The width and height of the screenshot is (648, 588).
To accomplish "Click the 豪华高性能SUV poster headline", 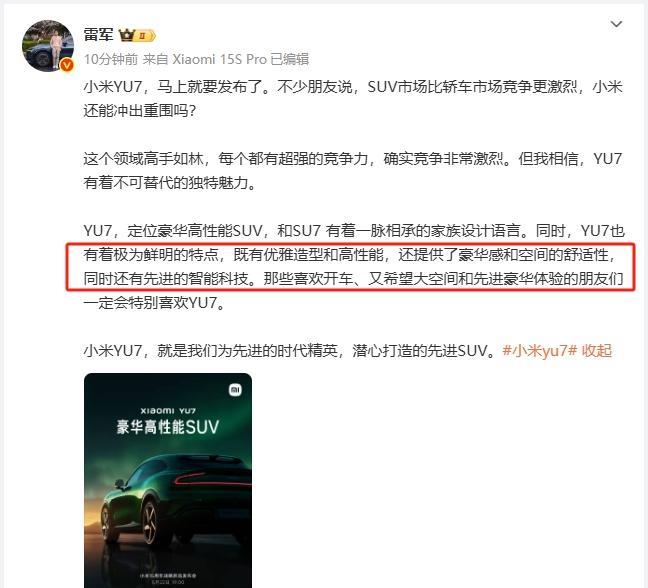I will [167, 427].
